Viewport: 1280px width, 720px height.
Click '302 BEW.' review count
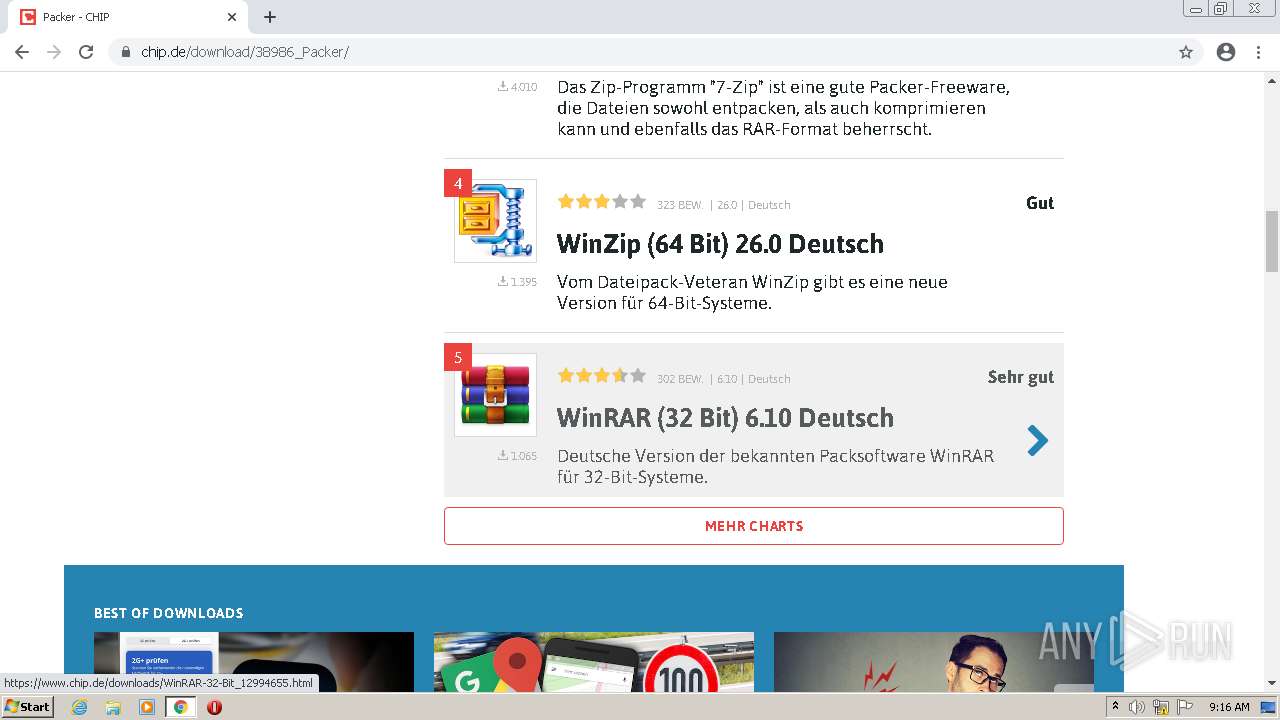click(680, 379)
